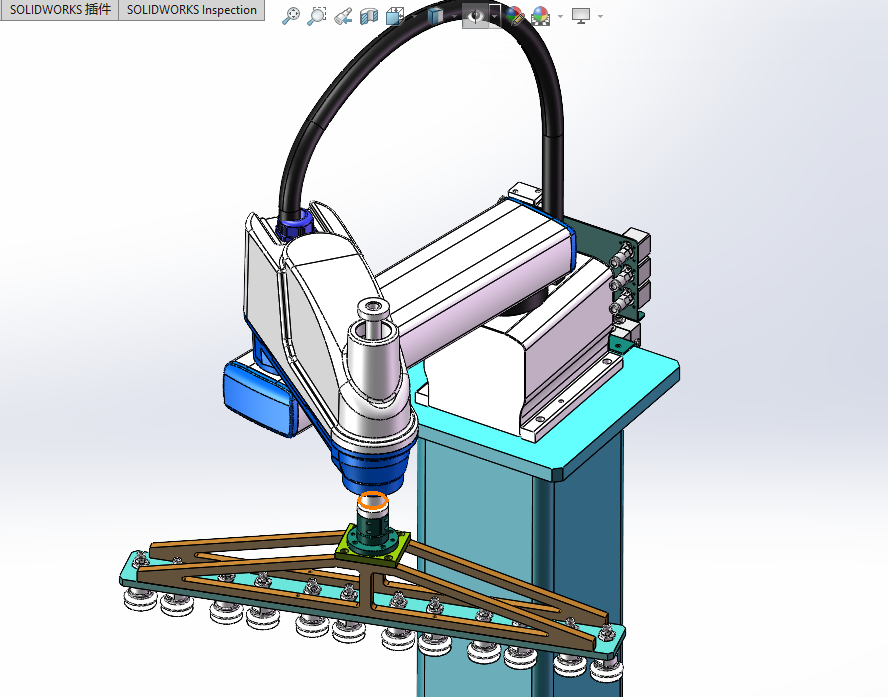Open the Edit Appearance tool
The image size is (888, 697).
514,16
